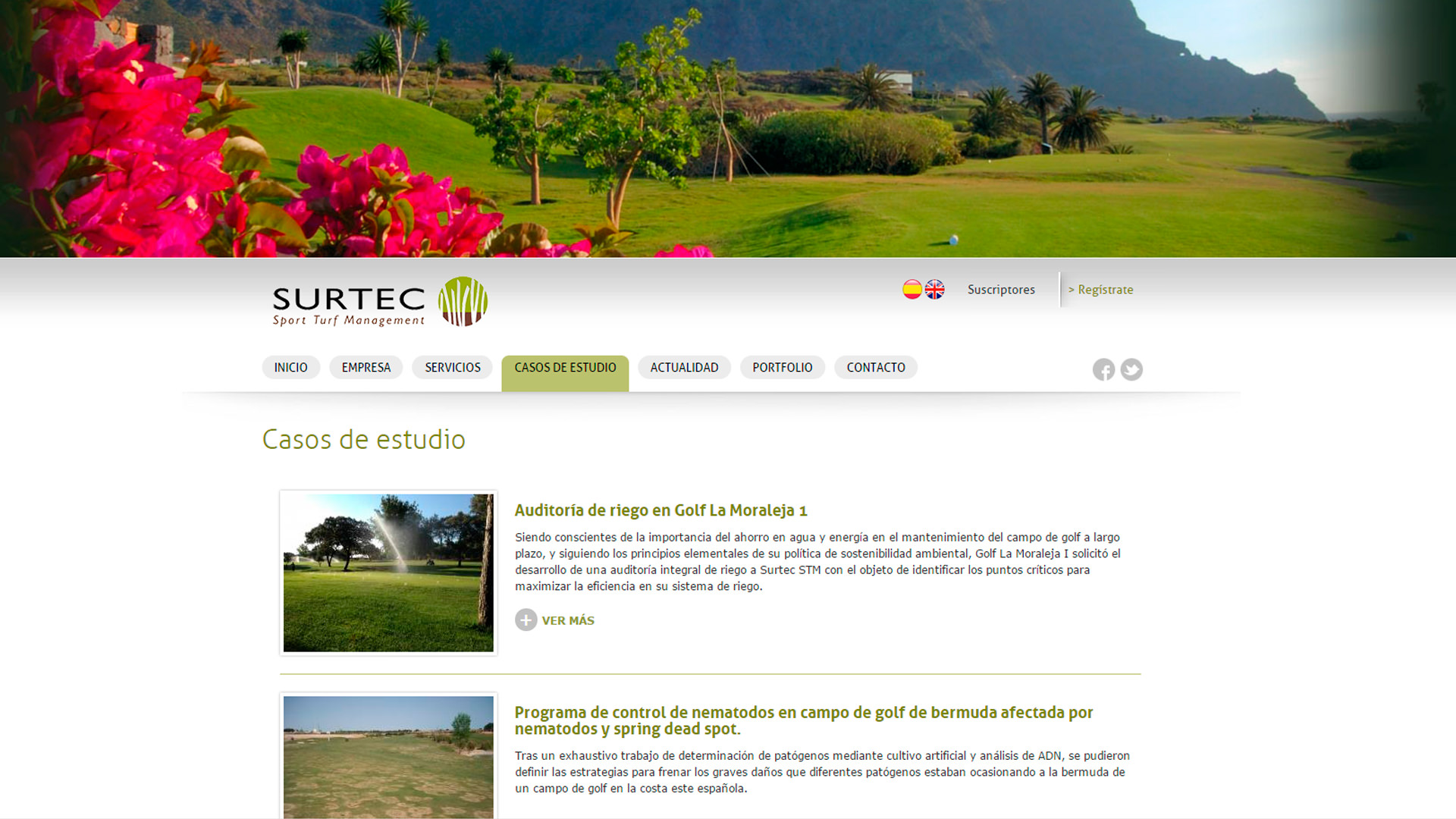Screen dimensions: 1456x819
Task: Open the ACTUALIDAD menu item
Action: click(684, 367)
